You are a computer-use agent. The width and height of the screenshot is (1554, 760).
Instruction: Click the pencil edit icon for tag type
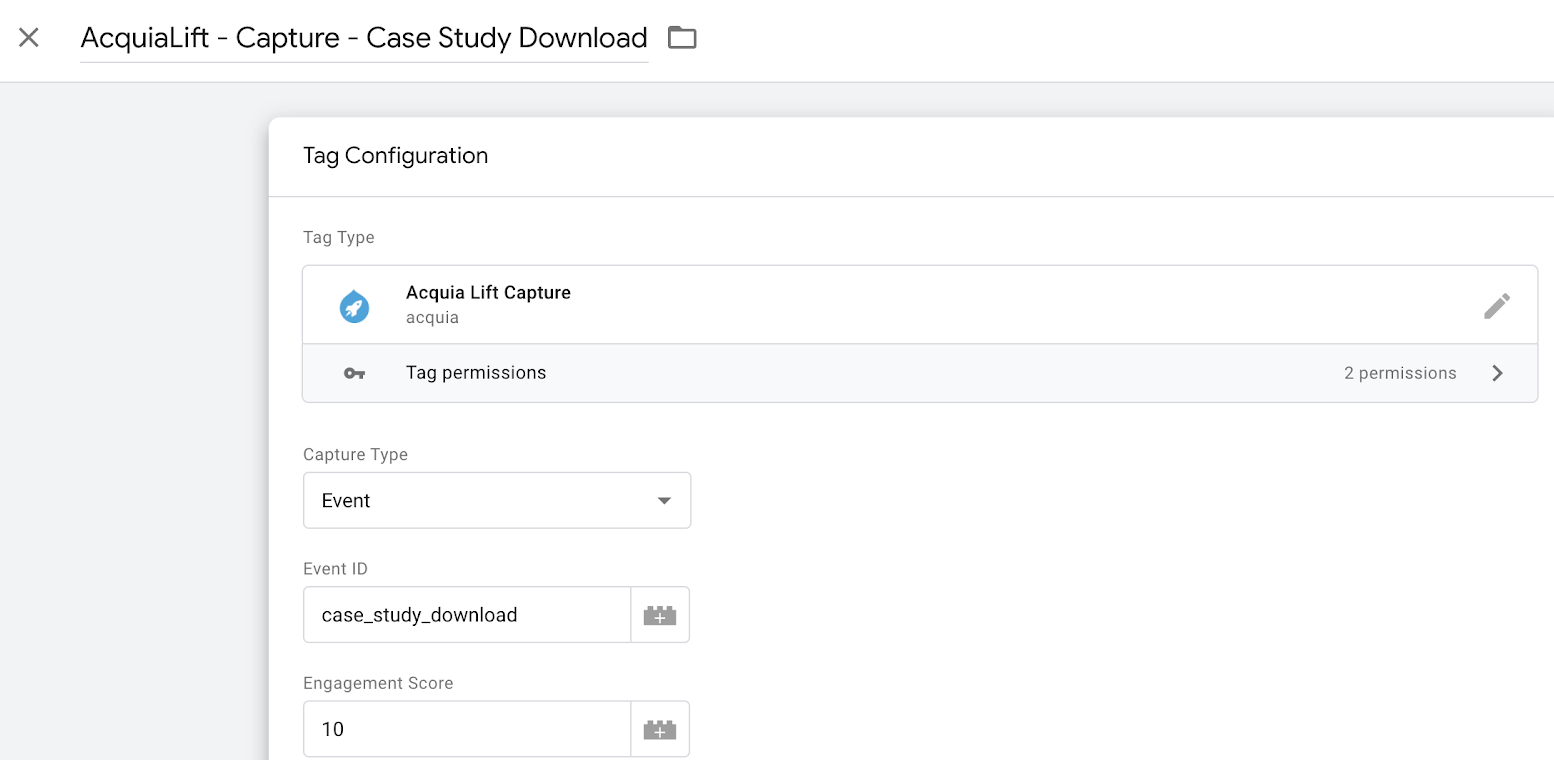[x=1496, y=305]
